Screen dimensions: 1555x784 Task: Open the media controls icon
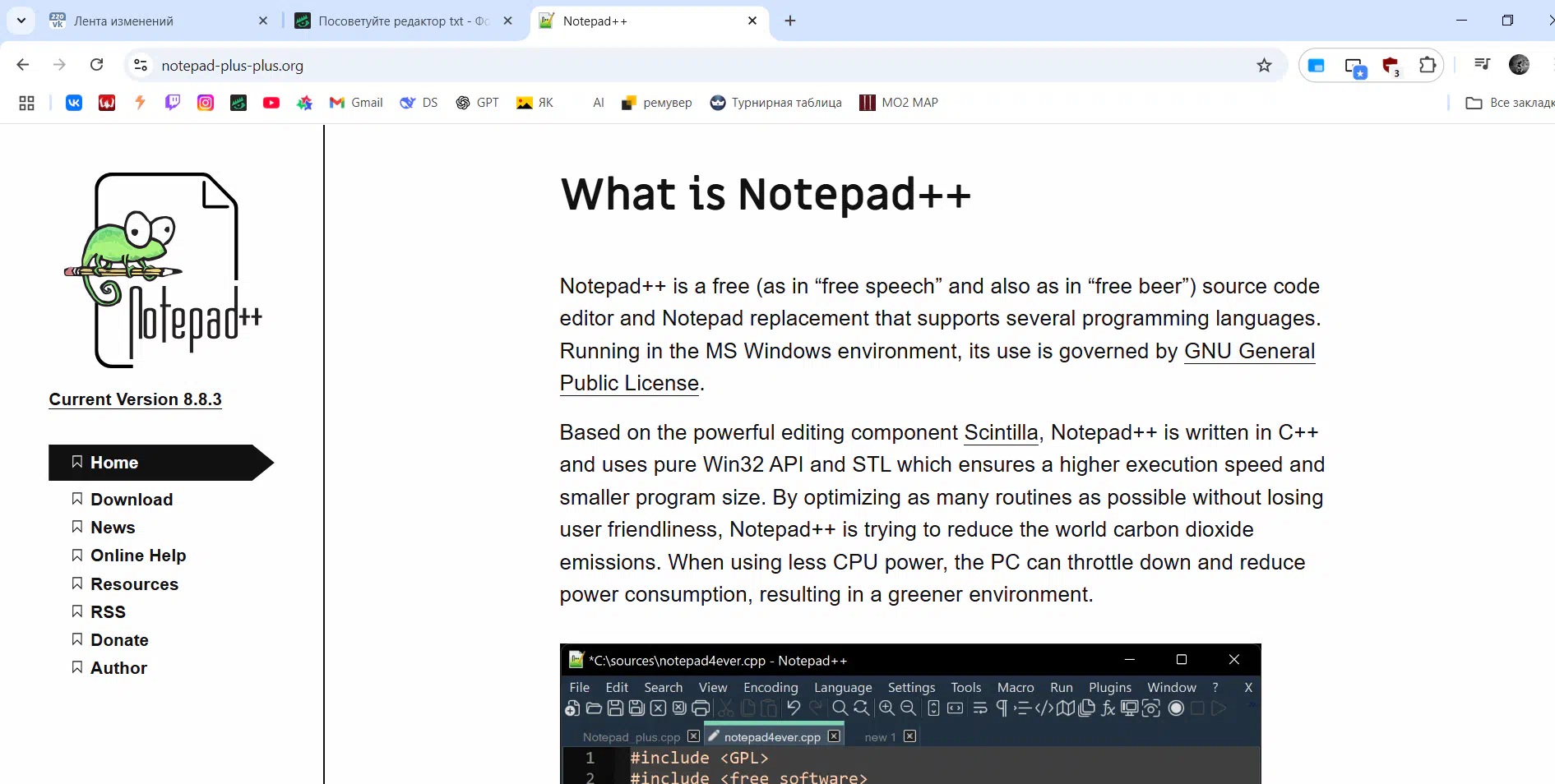(1482, 64)
